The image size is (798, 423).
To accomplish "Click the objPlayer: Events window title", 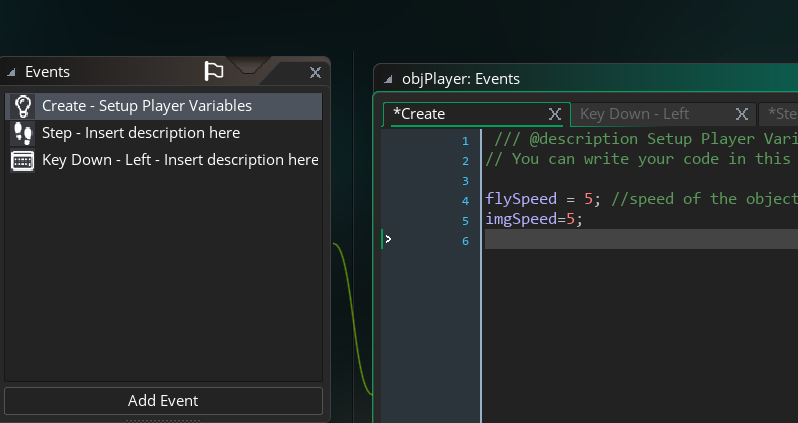I will pos(461,79).
